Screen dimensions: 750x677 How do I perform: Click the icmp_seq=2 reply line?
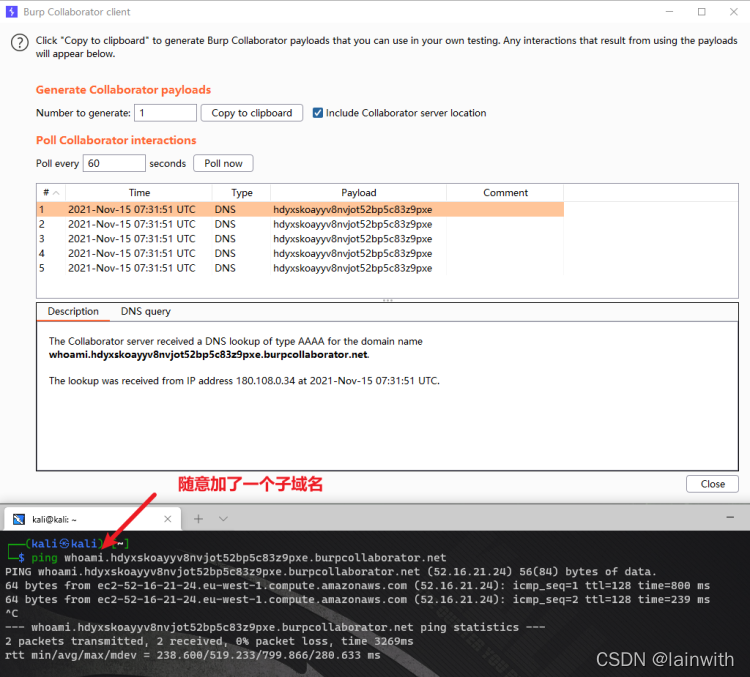point(358,599)
